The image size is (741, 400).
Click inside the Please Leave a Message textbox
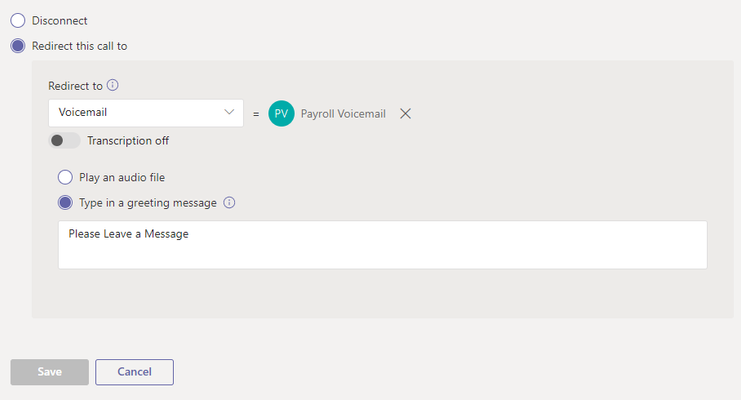(x=383, y=245)
